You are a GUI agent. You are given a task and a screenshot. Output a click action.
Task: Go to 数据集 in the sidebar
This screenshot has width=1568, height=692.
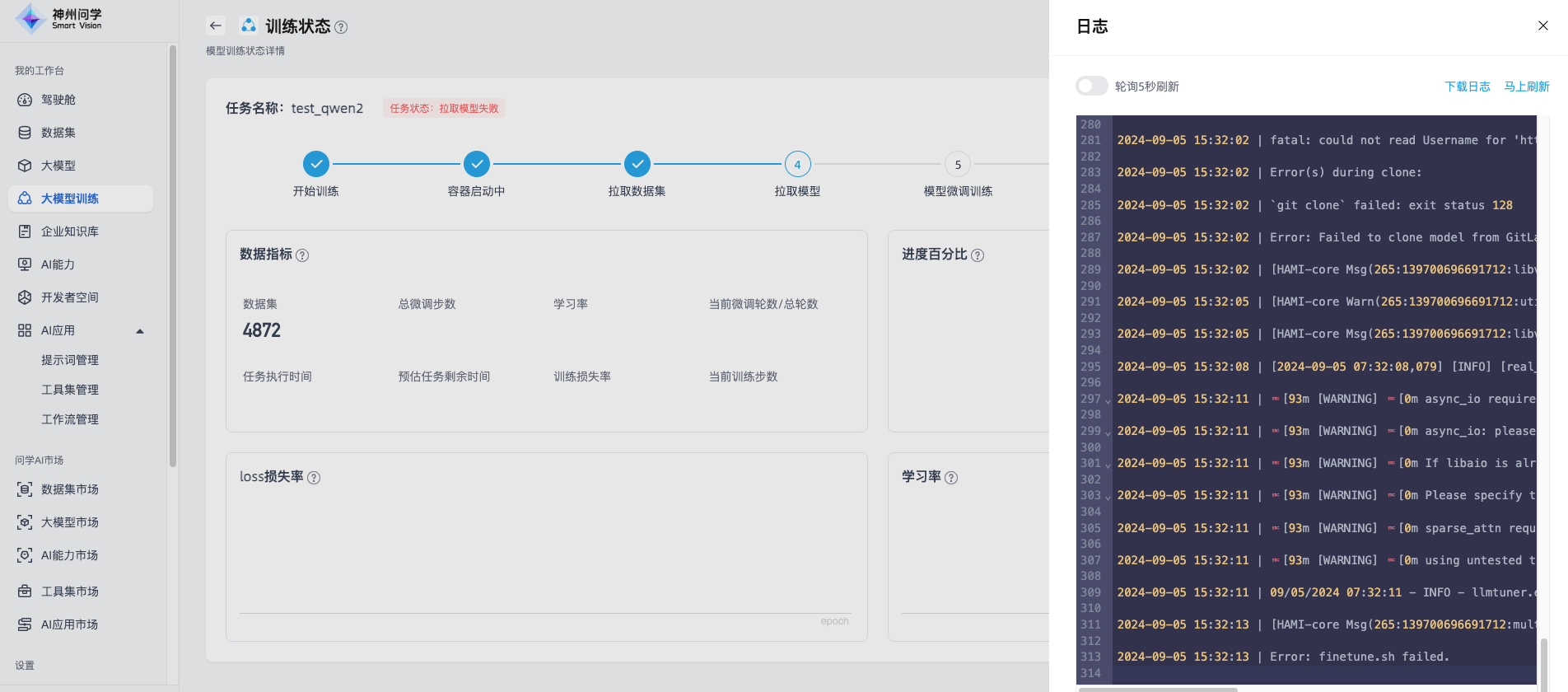pos(58,133)
